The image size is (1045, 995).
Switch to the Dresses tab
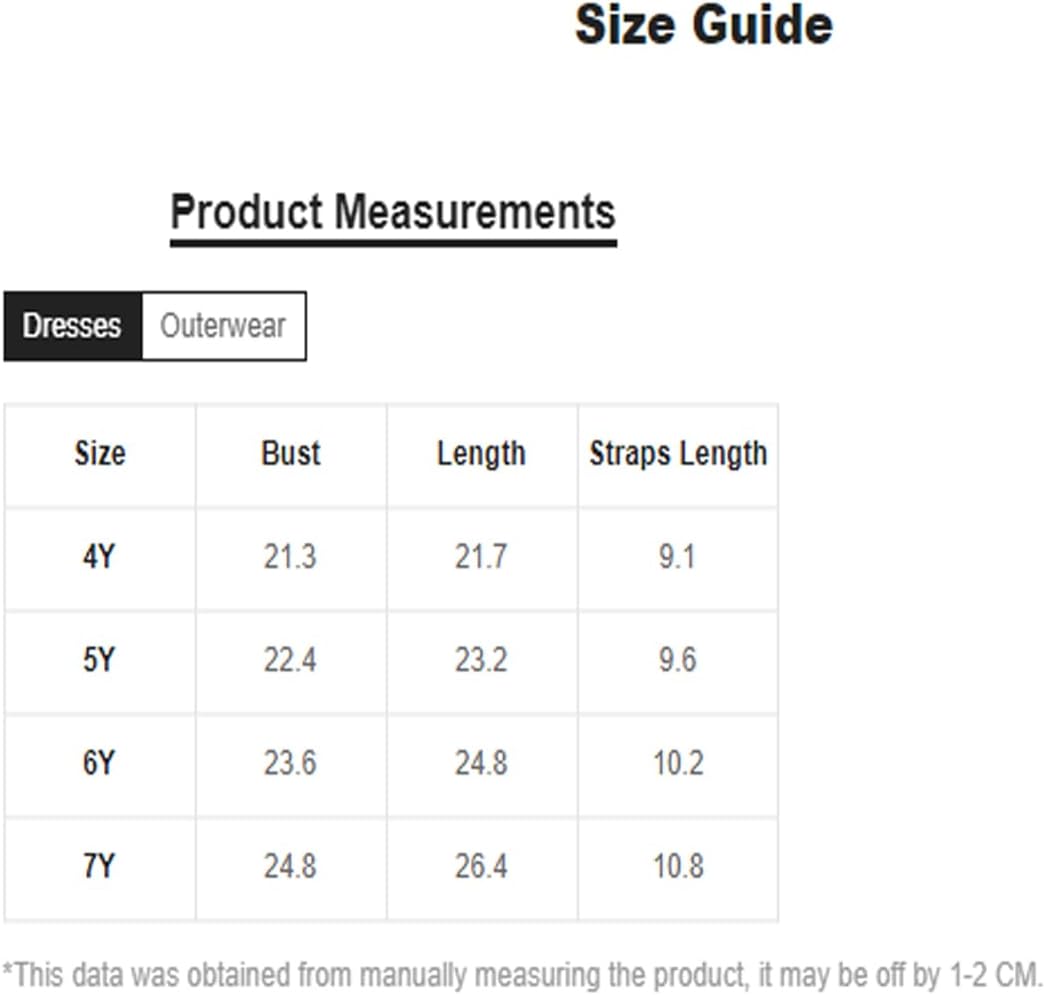(x=72, y=326)
